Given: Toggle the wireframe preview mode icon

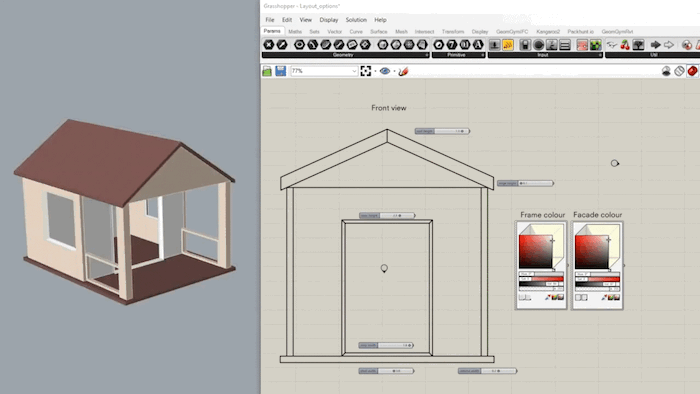Looking at the screenshot, I should click(x=679, y=71).
